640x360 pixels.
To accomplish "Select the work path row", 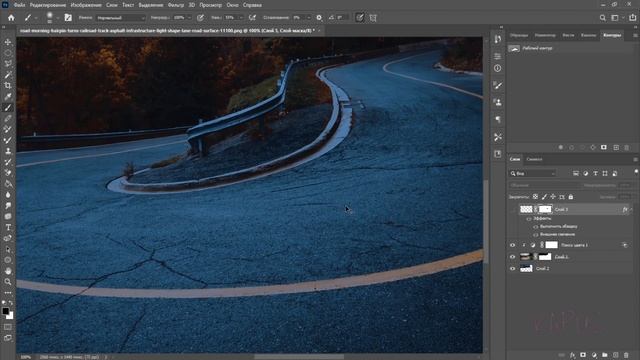I will pyautogui.click(x=570, y=48).
